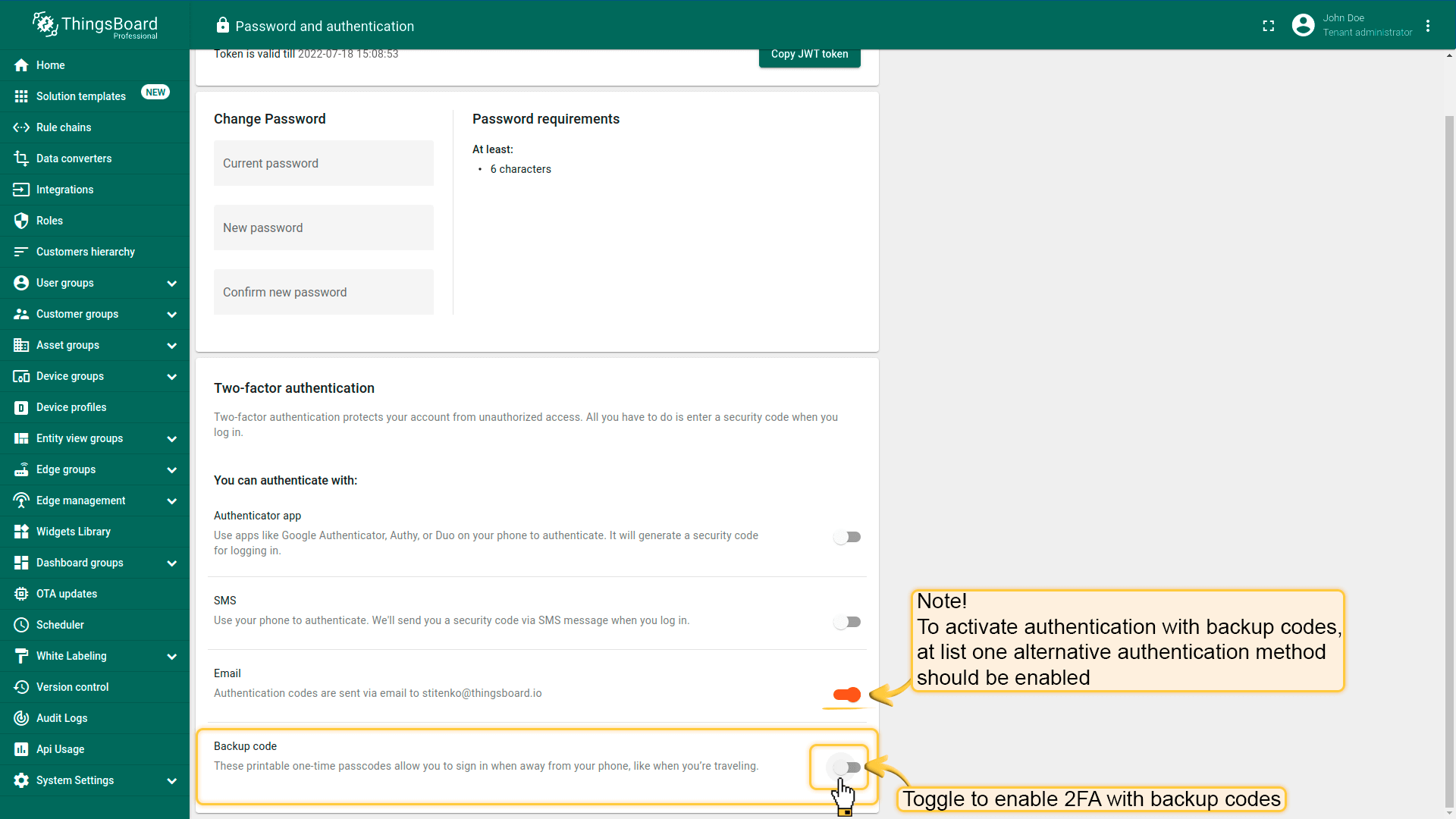The image size is (1456, 819).
Task: Enable the Authenticator app toggle
Action: point(847,537)
